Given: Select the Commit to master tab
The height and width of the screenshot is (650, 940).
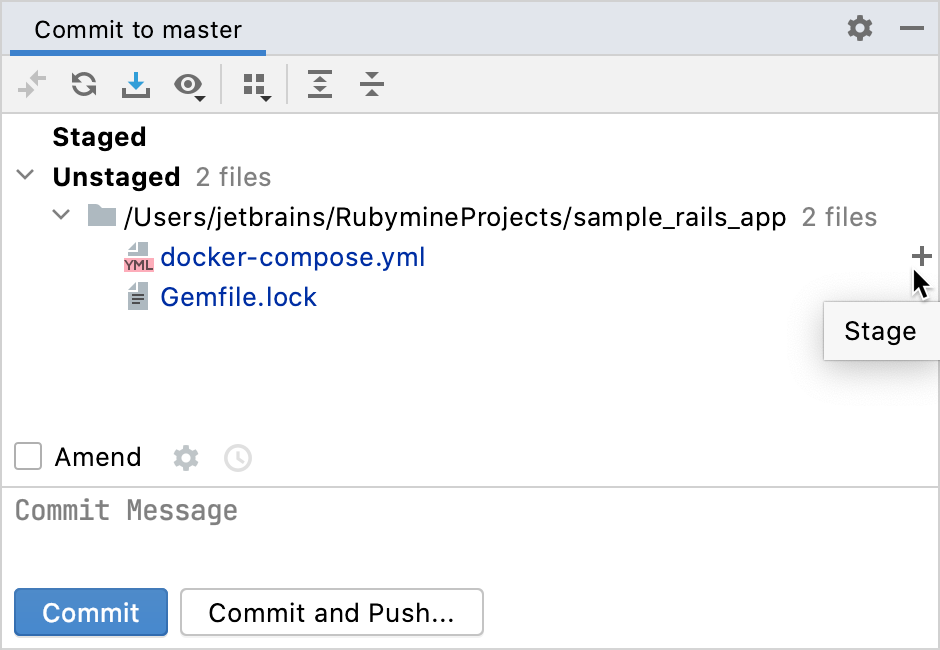Looking at the screenshot, I should coord(136,30).
